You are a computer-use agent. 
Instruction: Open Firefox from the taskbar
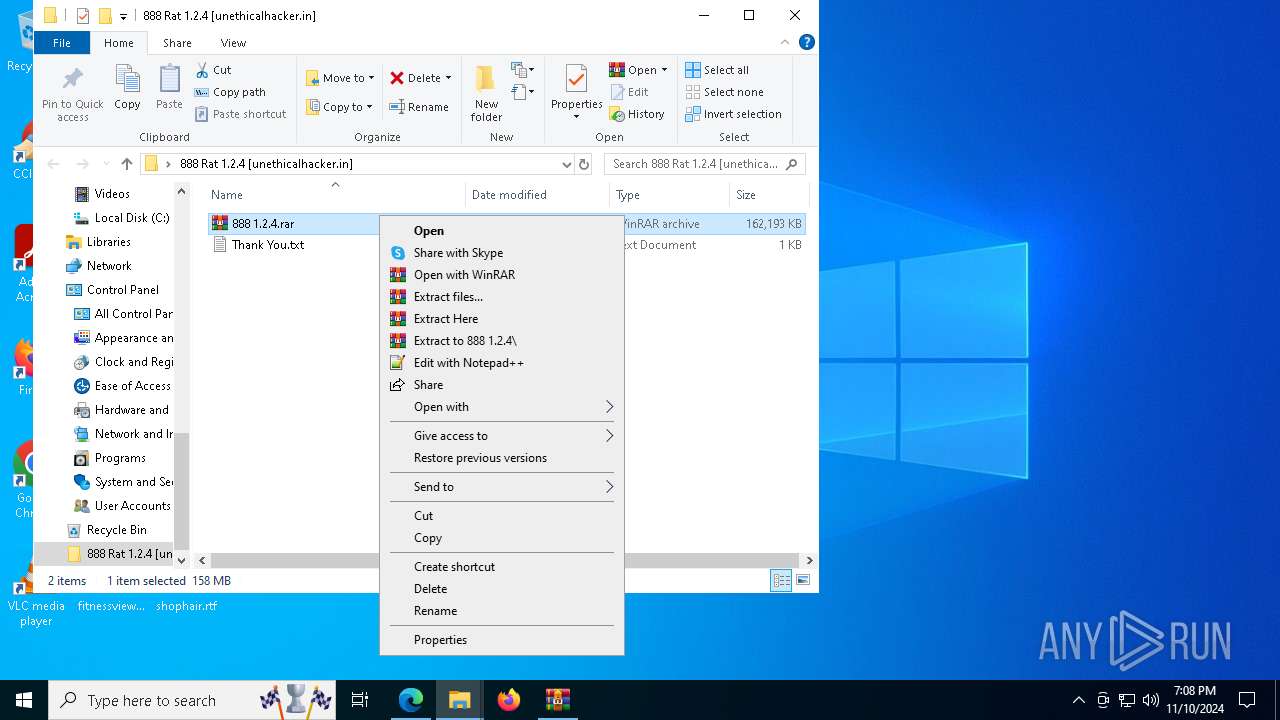click(509, 700)
